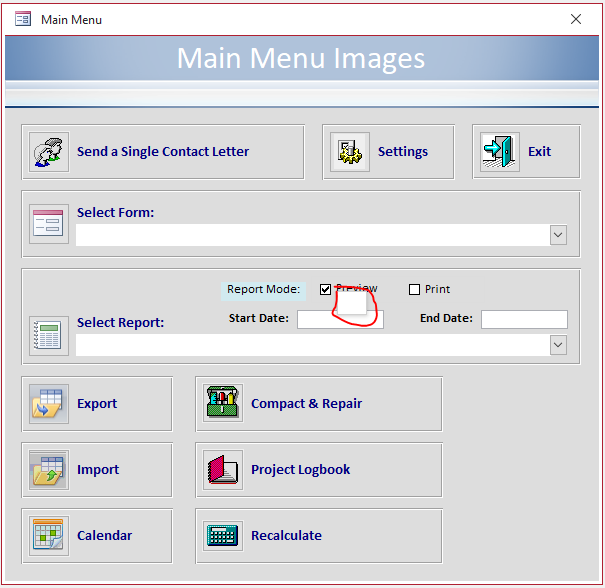Click the Import folder icon

(49, 470)
